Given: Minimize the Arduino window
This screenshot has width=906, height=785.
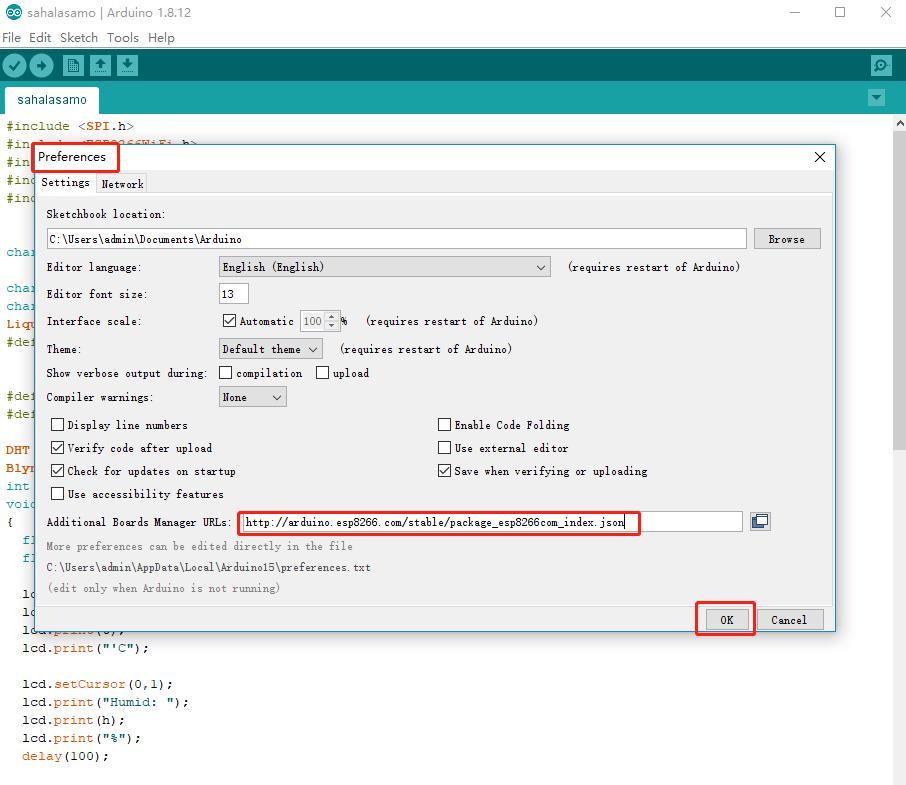Looking at the screenshot, I should click(x=795, y=12).
